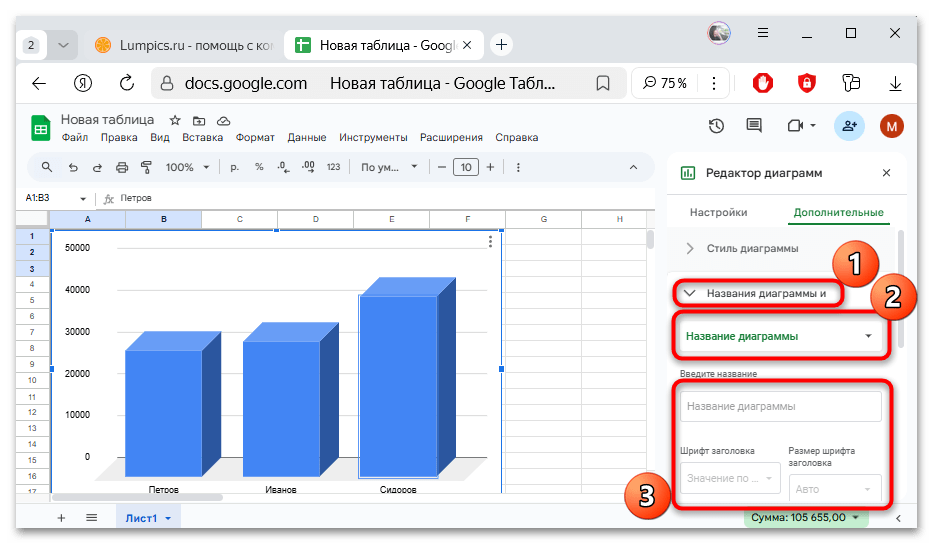Click the search magnifier in the toolbar

(47, 168)
